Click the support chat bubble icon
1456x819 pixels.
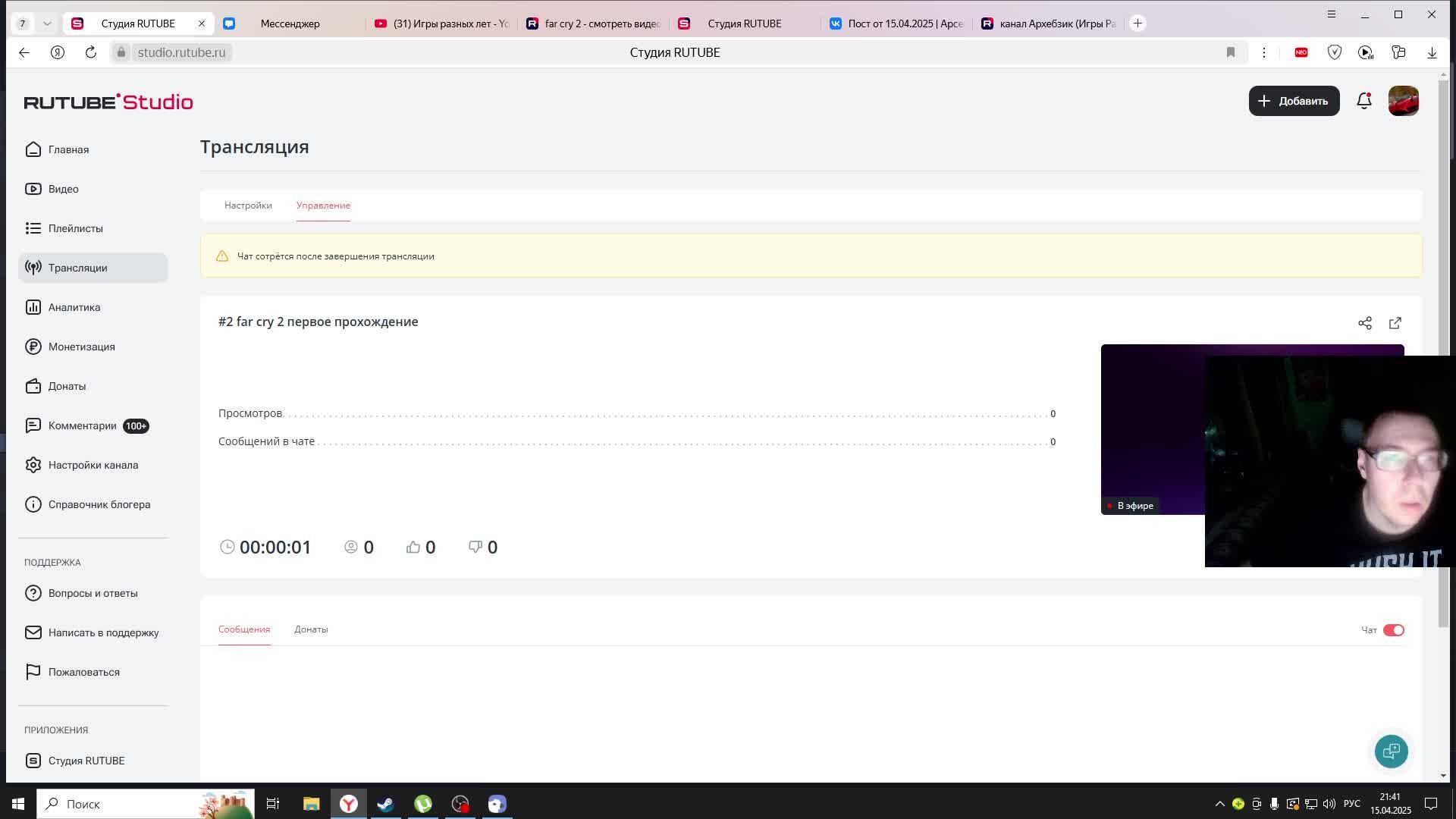tap(1391, 751)
